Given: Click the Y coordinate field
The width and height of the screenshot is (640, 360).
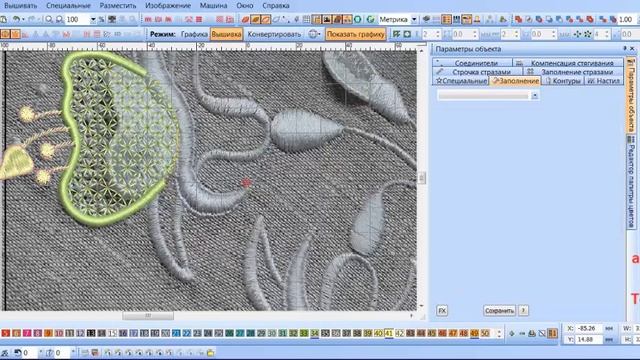Looking at the screenshot, I should coord(589,339).
